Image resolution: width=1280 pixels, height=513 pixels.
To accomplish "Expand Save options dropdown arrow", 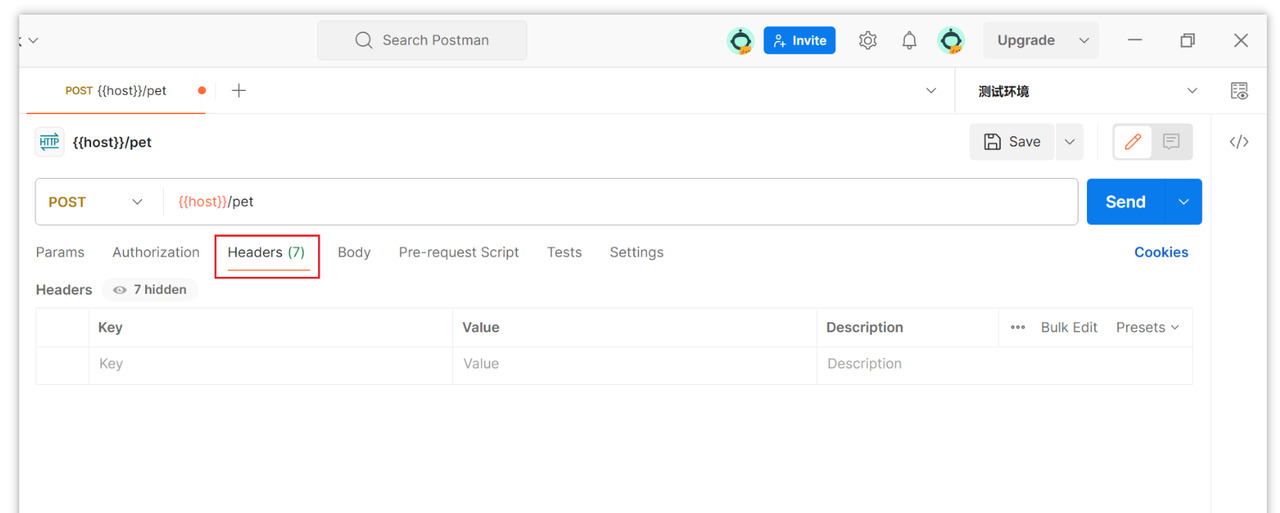I will pyautogui.click(x=1069, y=142).
